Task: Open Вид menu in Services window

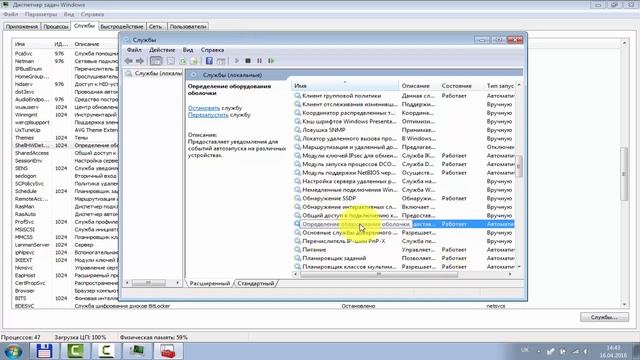Action: 188,50
